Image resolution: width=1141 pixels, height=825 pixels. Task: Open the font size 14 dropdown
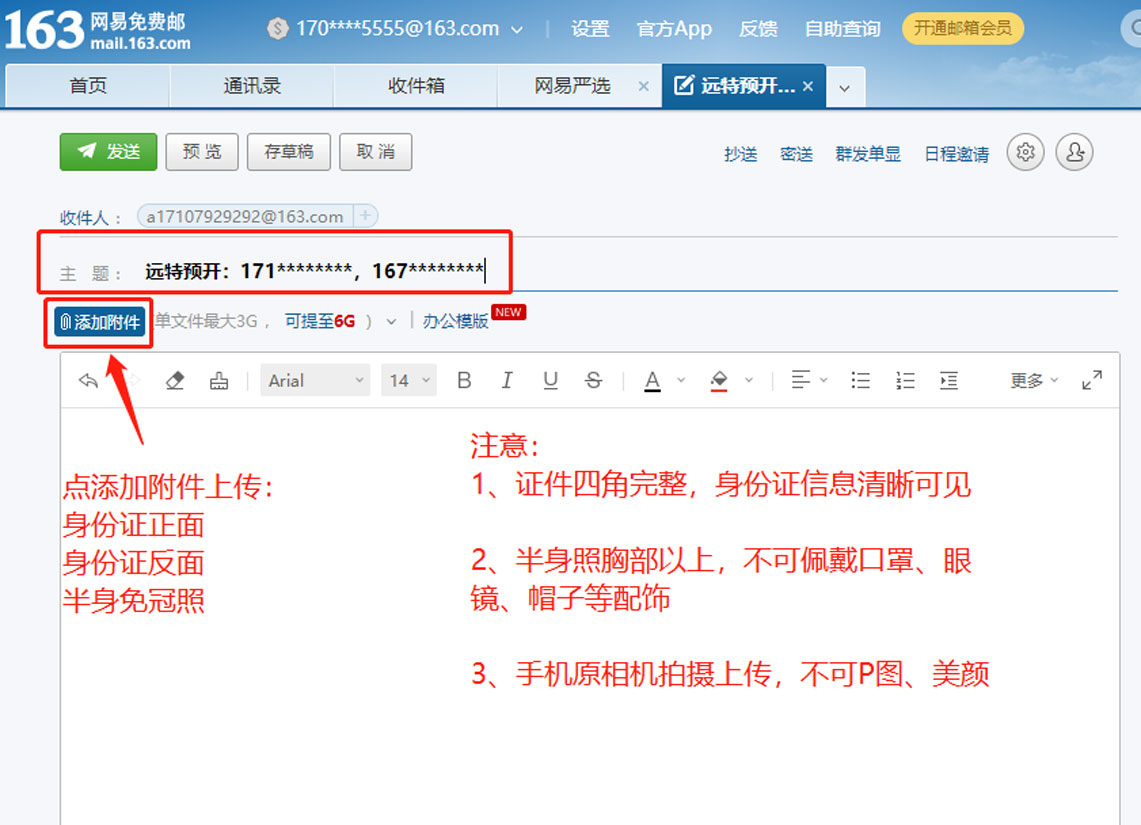click(409, 380)
